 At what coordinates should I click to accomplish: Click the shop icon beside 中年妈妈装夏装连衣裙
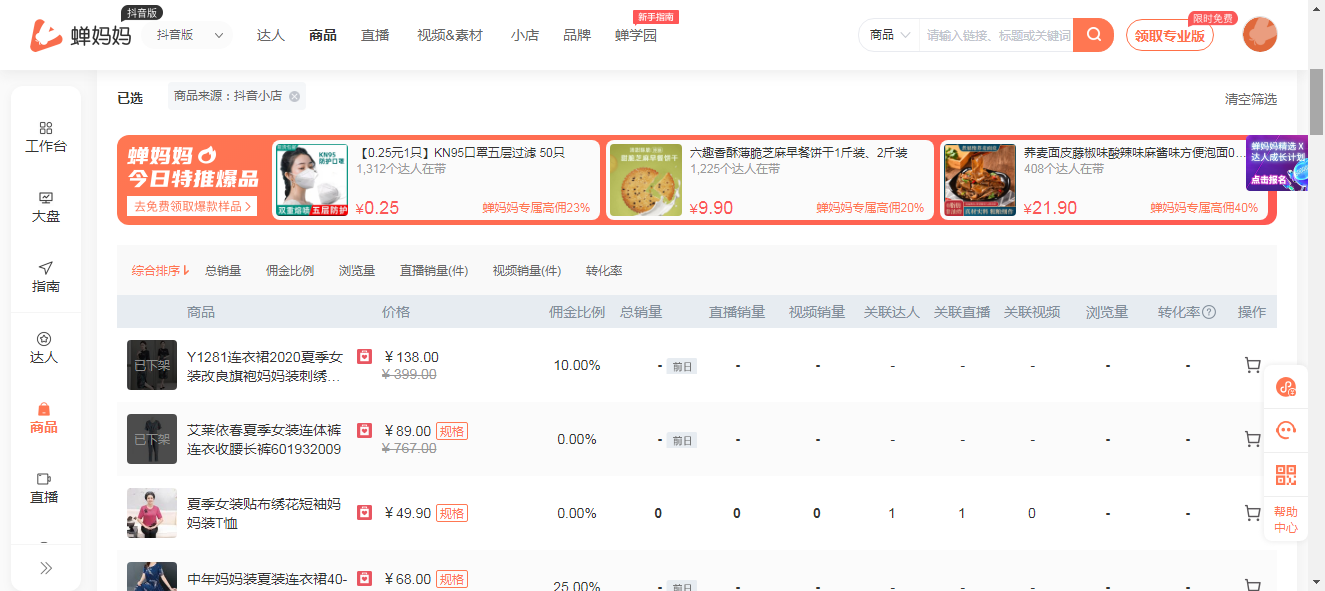click(x=365, y=579)
